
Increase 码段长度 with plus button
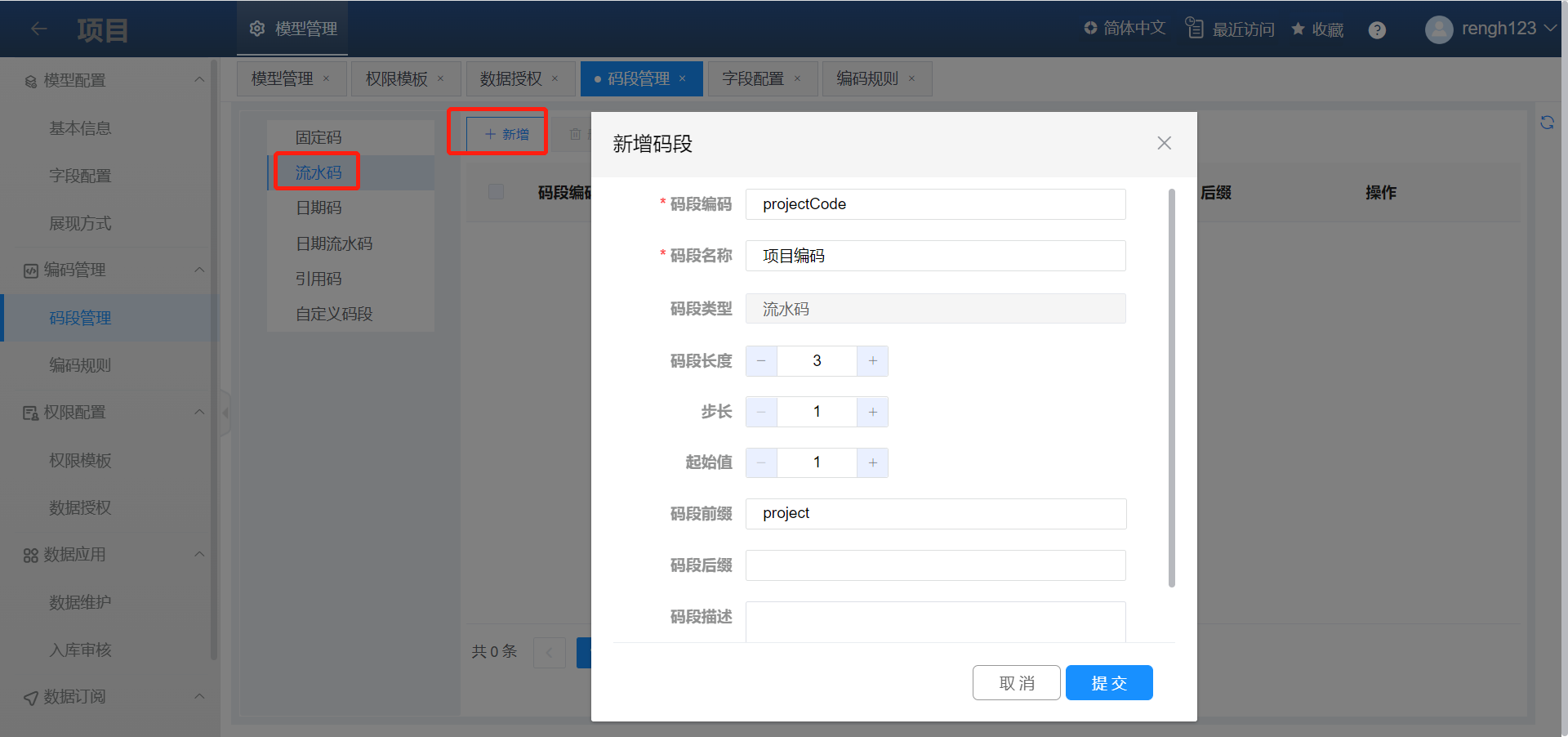pyautogui.click(x=872, y=361)
